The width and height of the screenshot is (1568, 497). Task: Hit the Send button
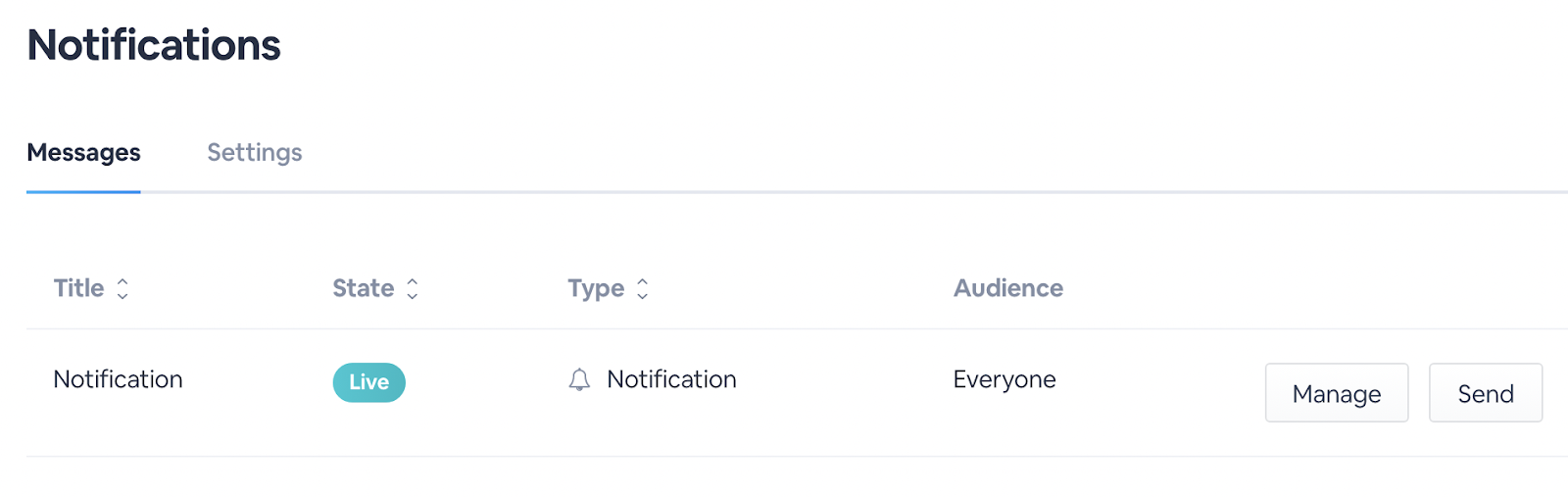(1485, 393)
